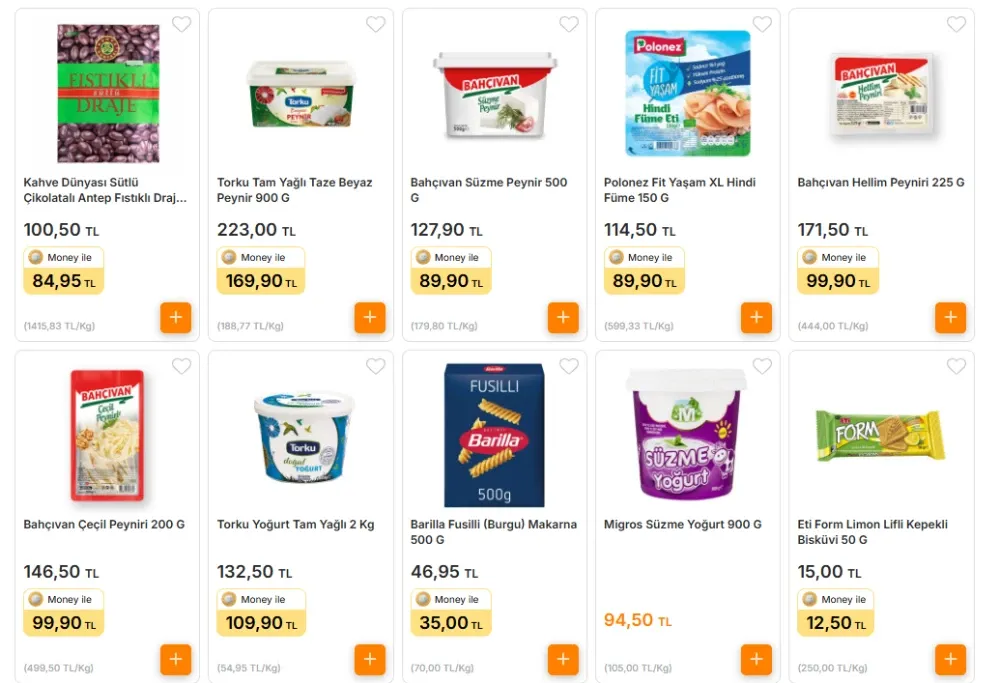Click the Eti Form biscuit product image
The height and width of the screenshot is (683, 1000).
tap(880, 436)
